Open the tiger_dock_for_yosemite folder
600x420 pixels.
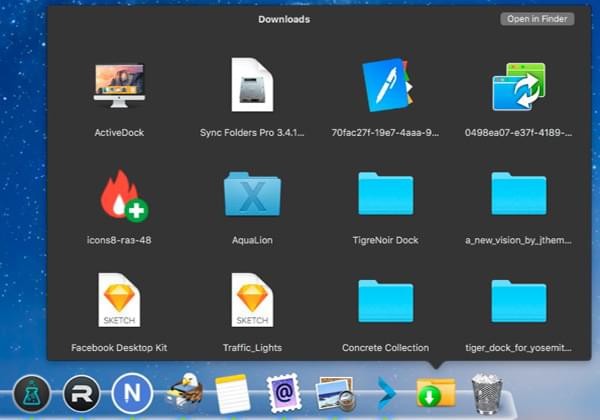518,301
